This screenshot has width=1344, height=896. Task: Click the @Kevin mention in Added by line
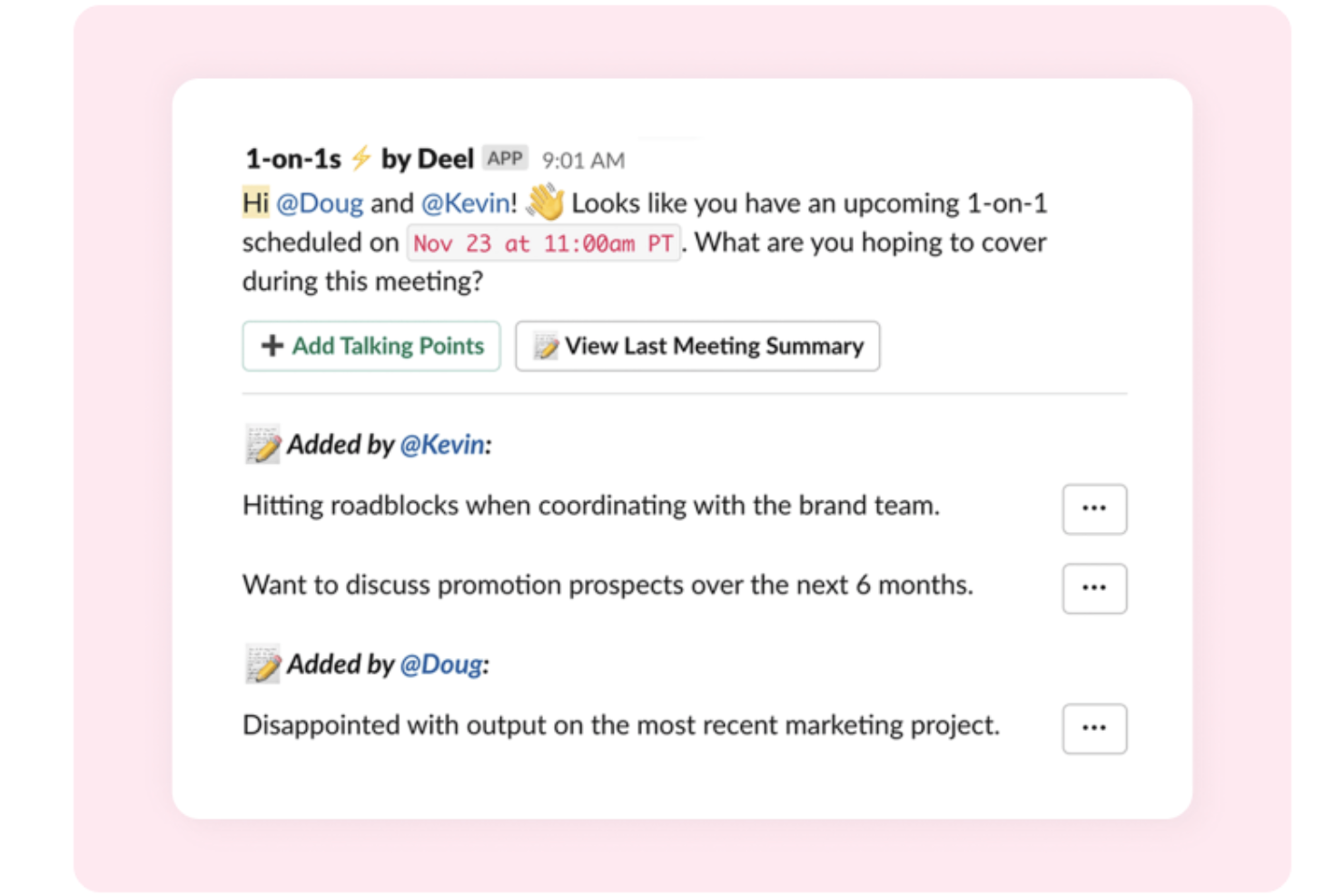click(440, 444)
